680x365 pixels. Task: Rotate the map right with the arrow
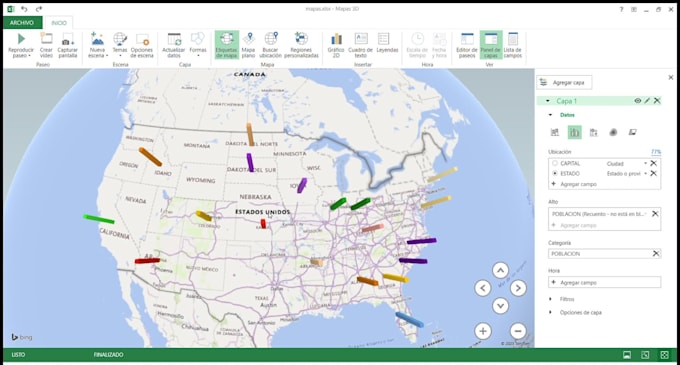point(518,288)
